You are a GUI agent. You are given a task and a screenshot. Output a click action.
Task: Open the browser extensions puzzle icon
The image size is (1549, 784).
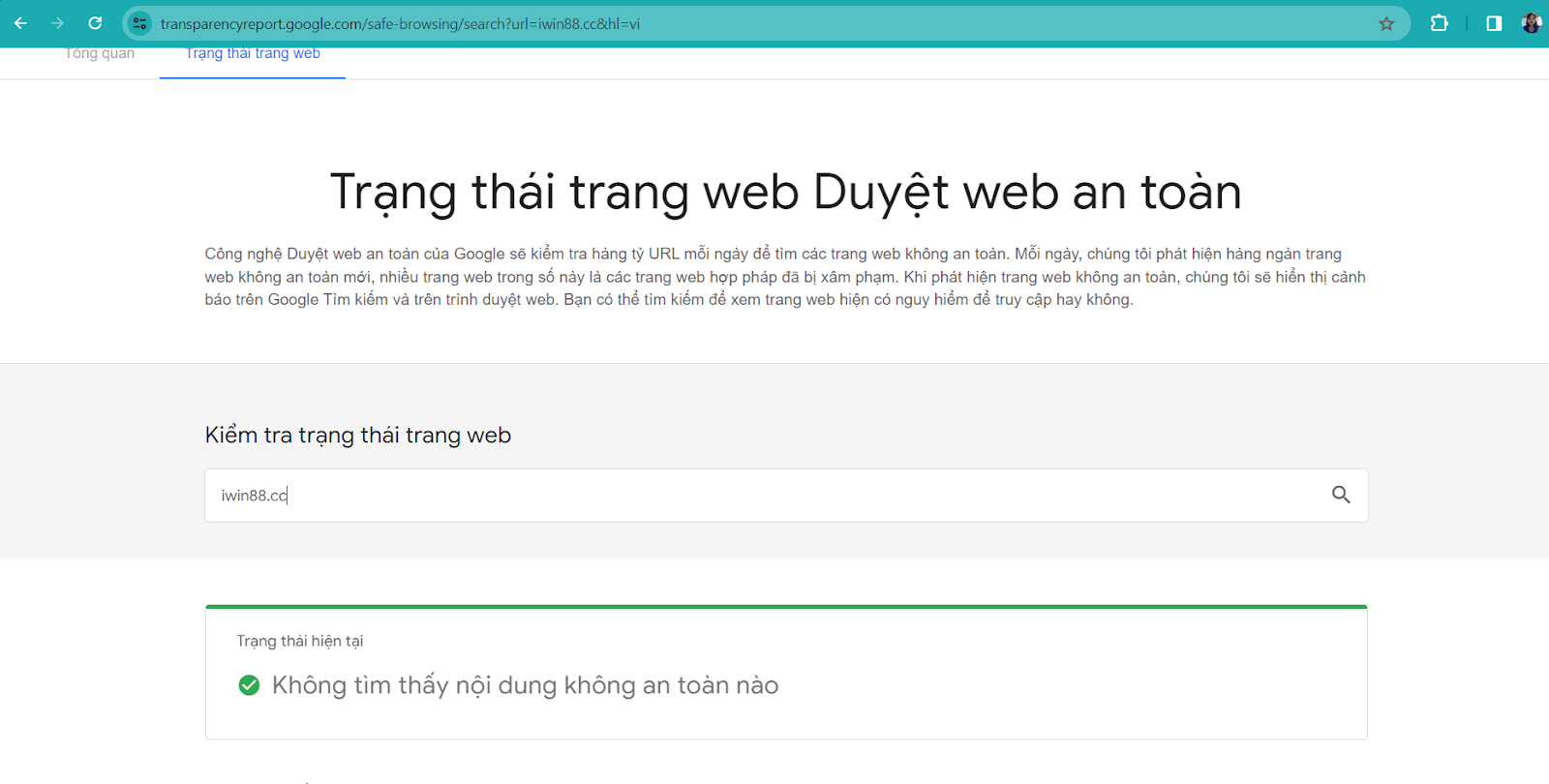[1439, 23]
